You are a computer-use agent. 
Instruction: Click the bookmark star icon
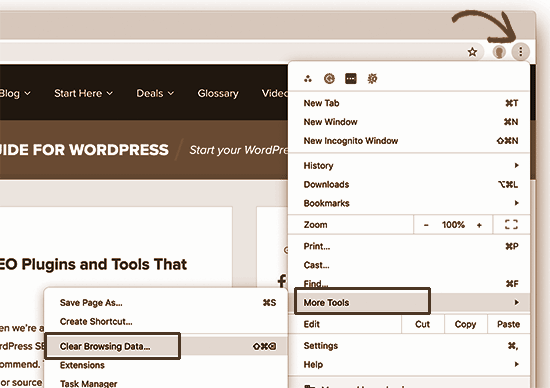coord(472,52)
